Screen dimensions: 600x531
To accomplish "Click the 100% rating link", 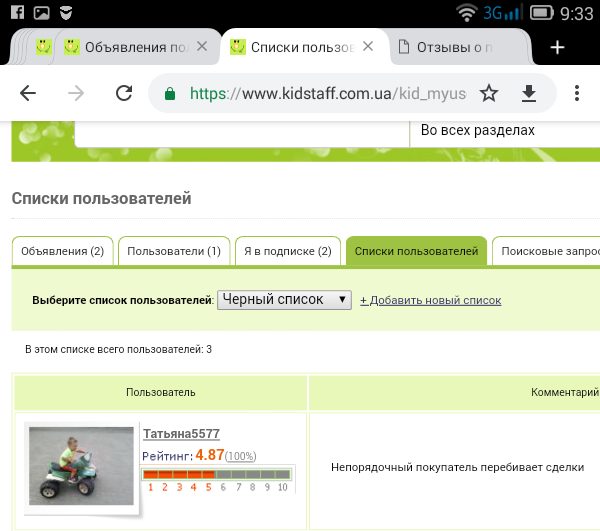I will [241, 456].
